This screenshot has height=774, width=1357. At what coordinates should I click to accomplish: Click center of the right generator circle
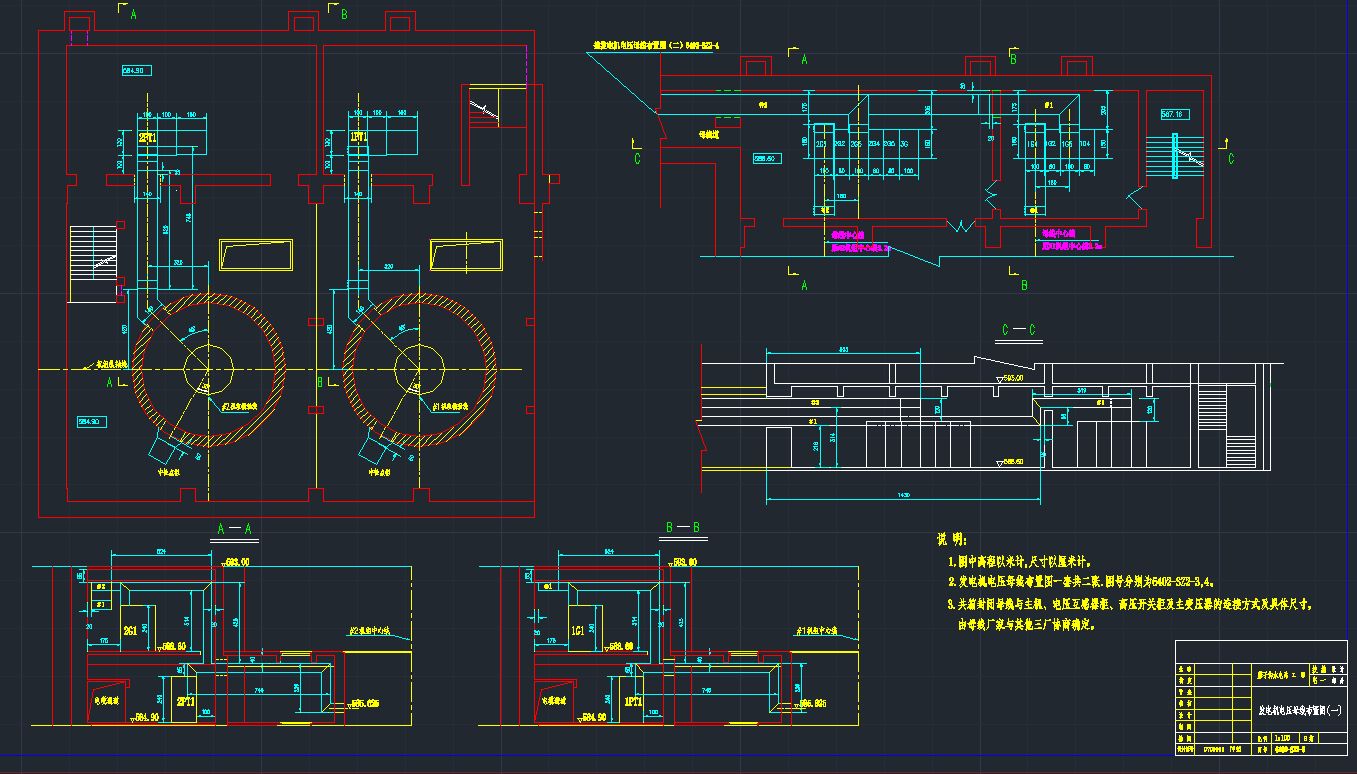(x=418, y=370)
